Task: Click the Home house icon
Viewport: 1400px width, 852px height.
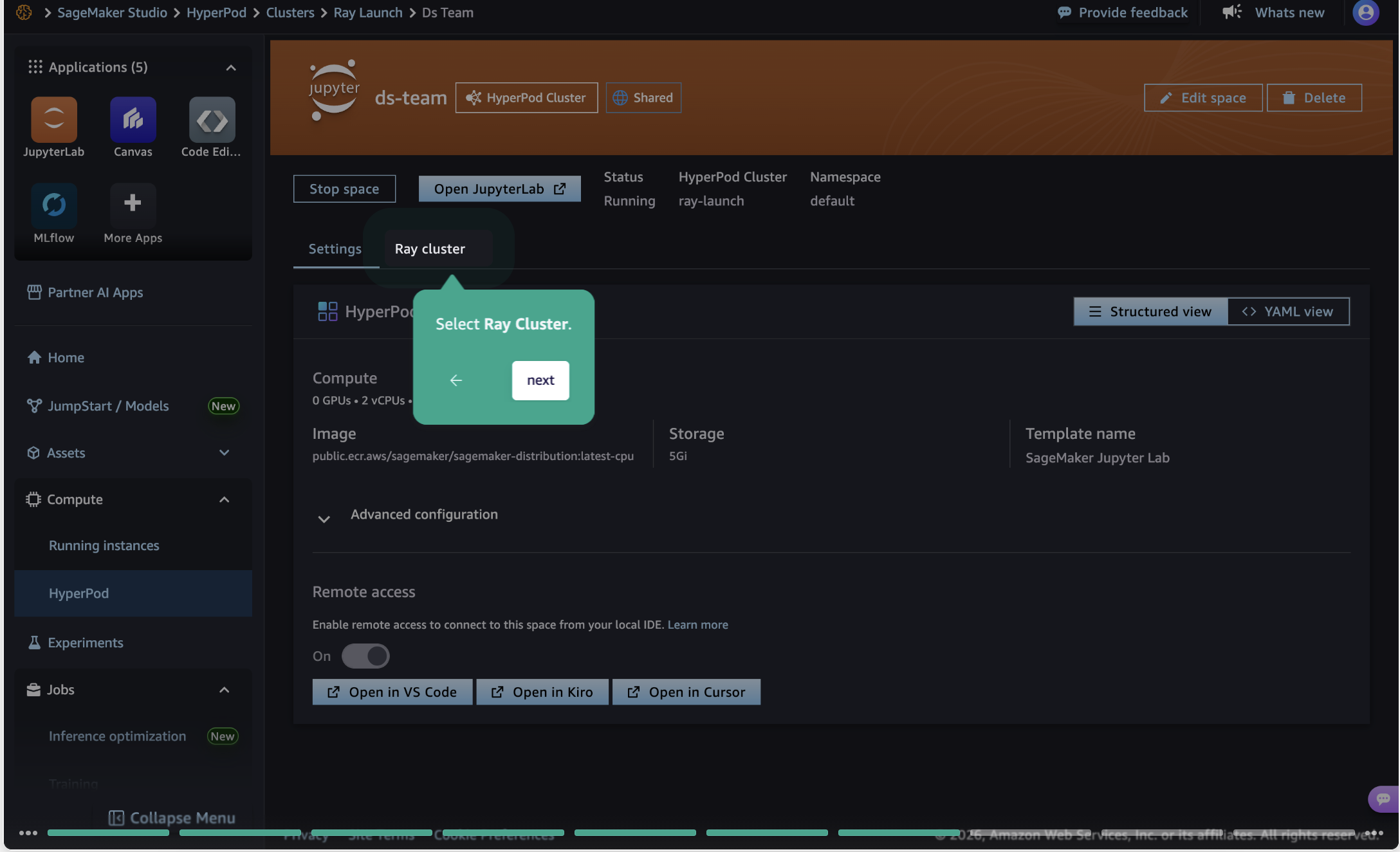Action: (34, 358)
